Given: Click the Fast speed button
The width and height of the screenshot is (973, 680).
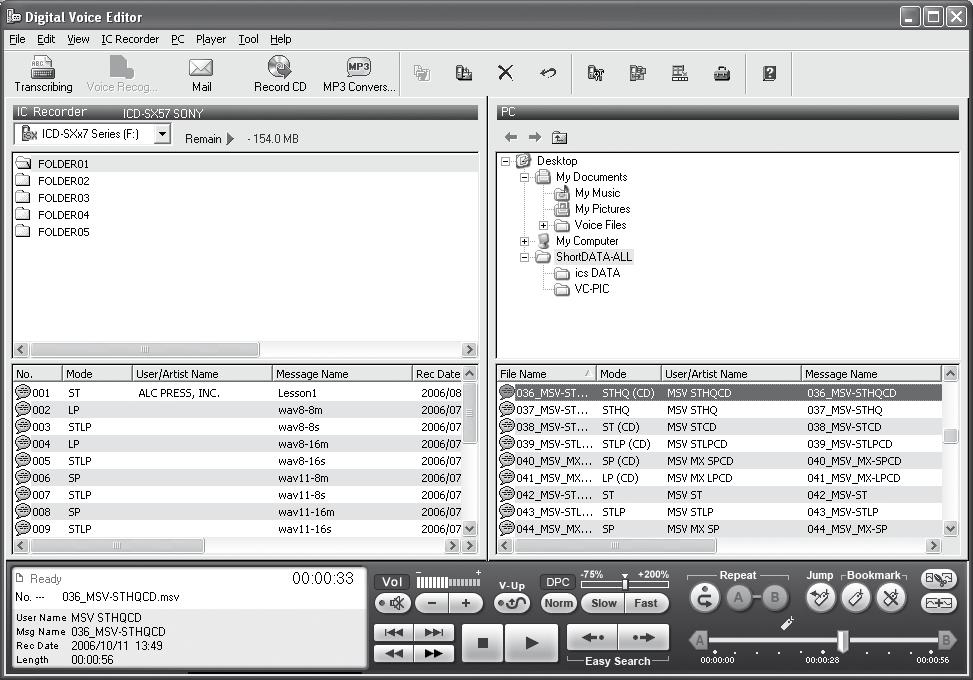Looking at the screenshot, I should point(646,603).
